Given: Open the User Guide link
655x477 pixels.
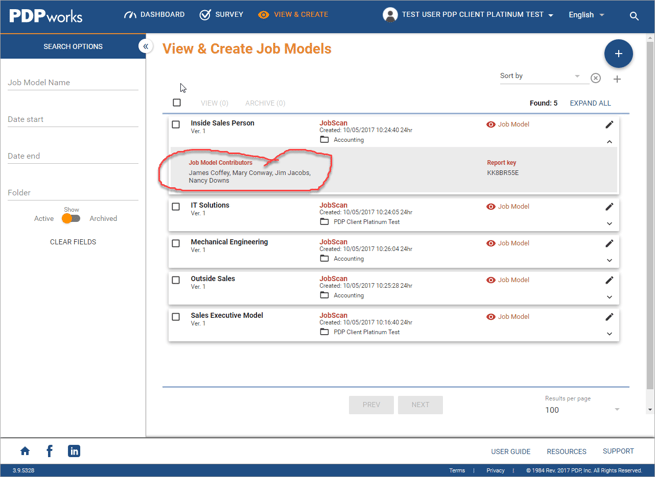Looking at the screenshot, I should click(x=510, y=452).
